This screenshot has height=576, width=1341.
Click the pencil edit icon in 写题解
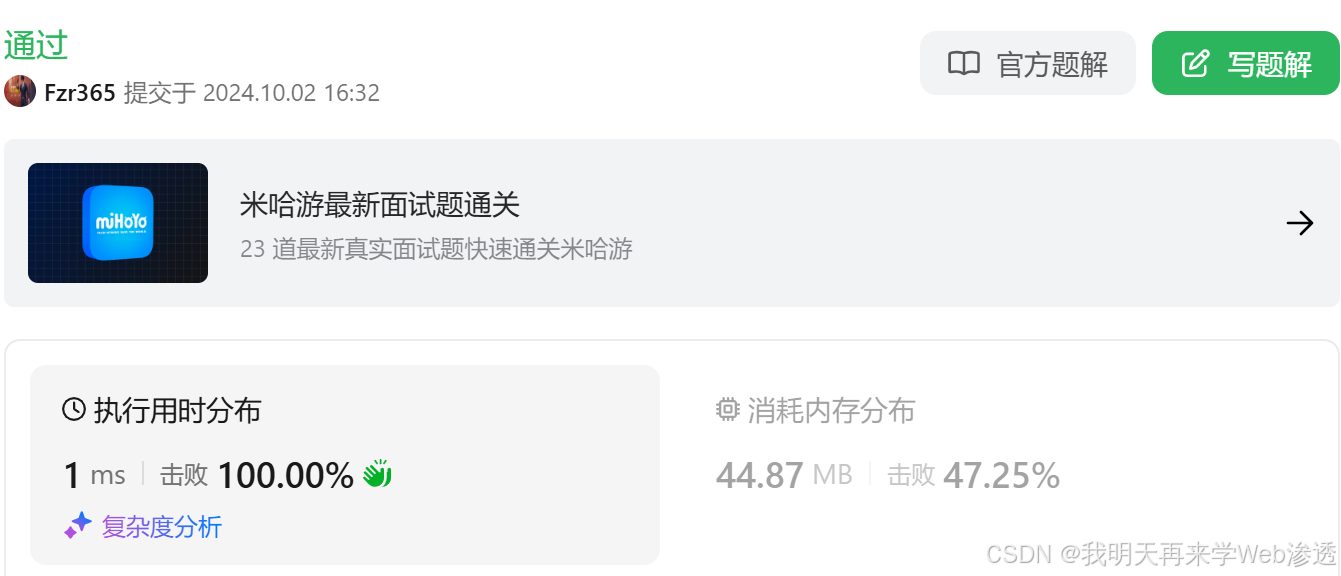[x=1195, y=64]
